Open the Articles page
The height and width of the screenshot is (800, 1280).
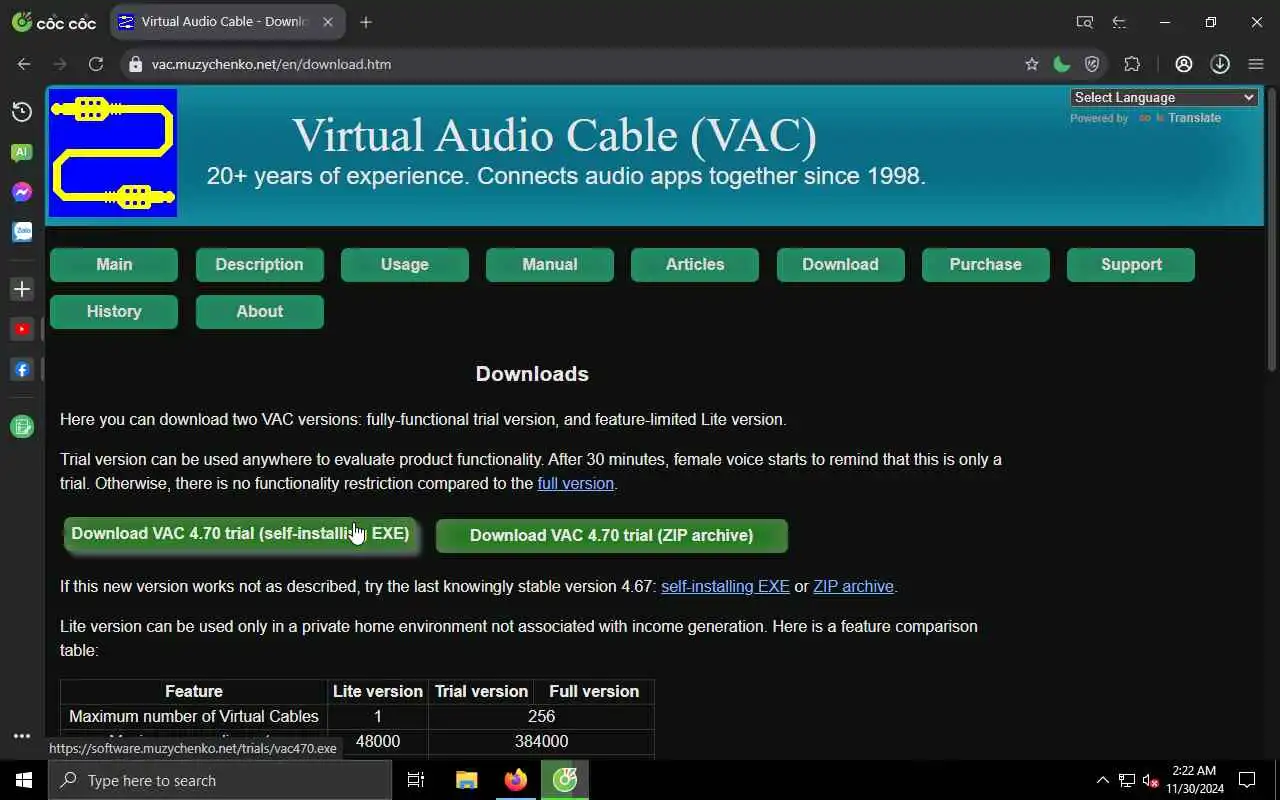[695, 265]
